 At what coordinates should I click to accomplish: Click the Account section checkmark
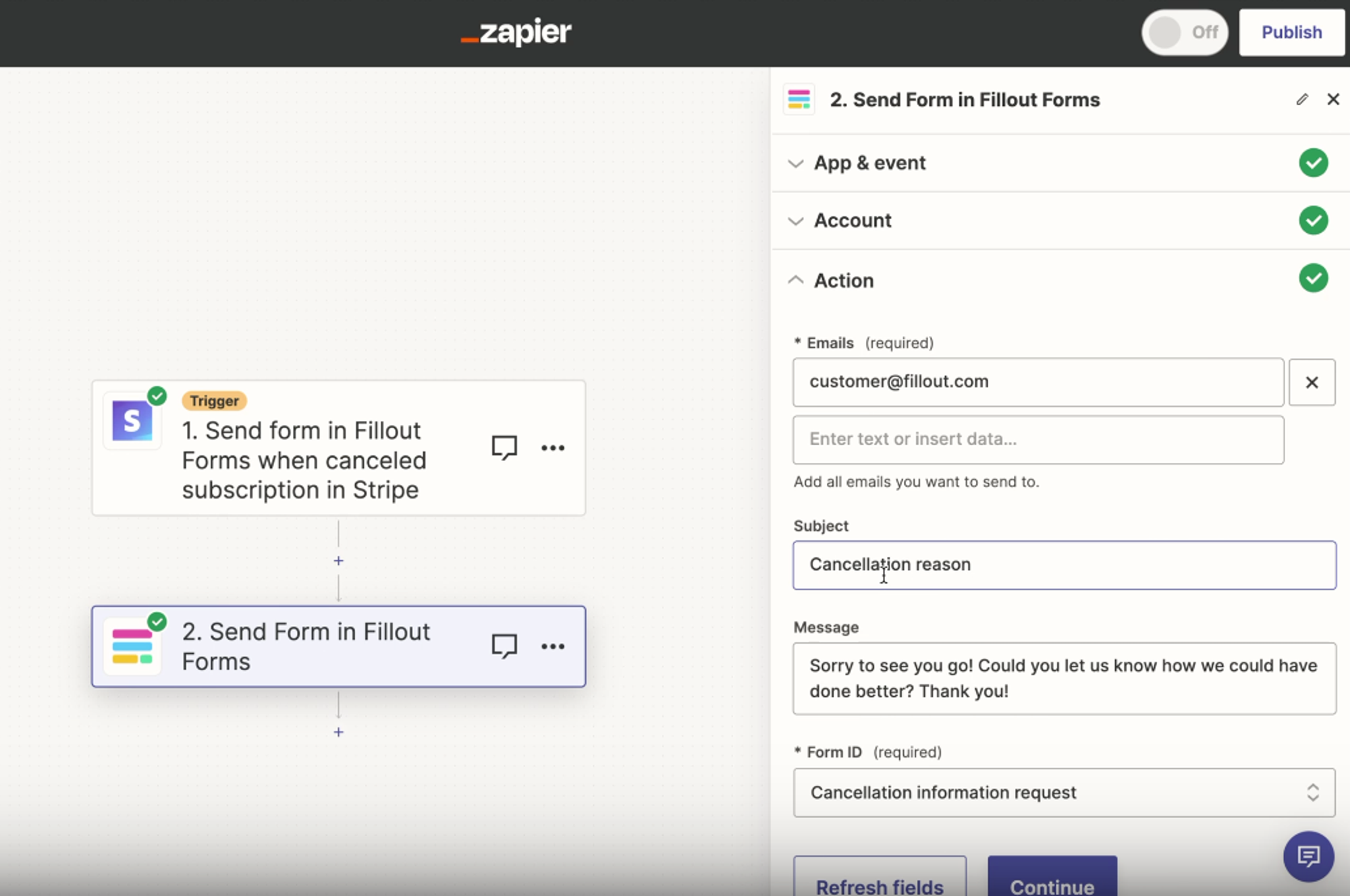(1313, 220)
